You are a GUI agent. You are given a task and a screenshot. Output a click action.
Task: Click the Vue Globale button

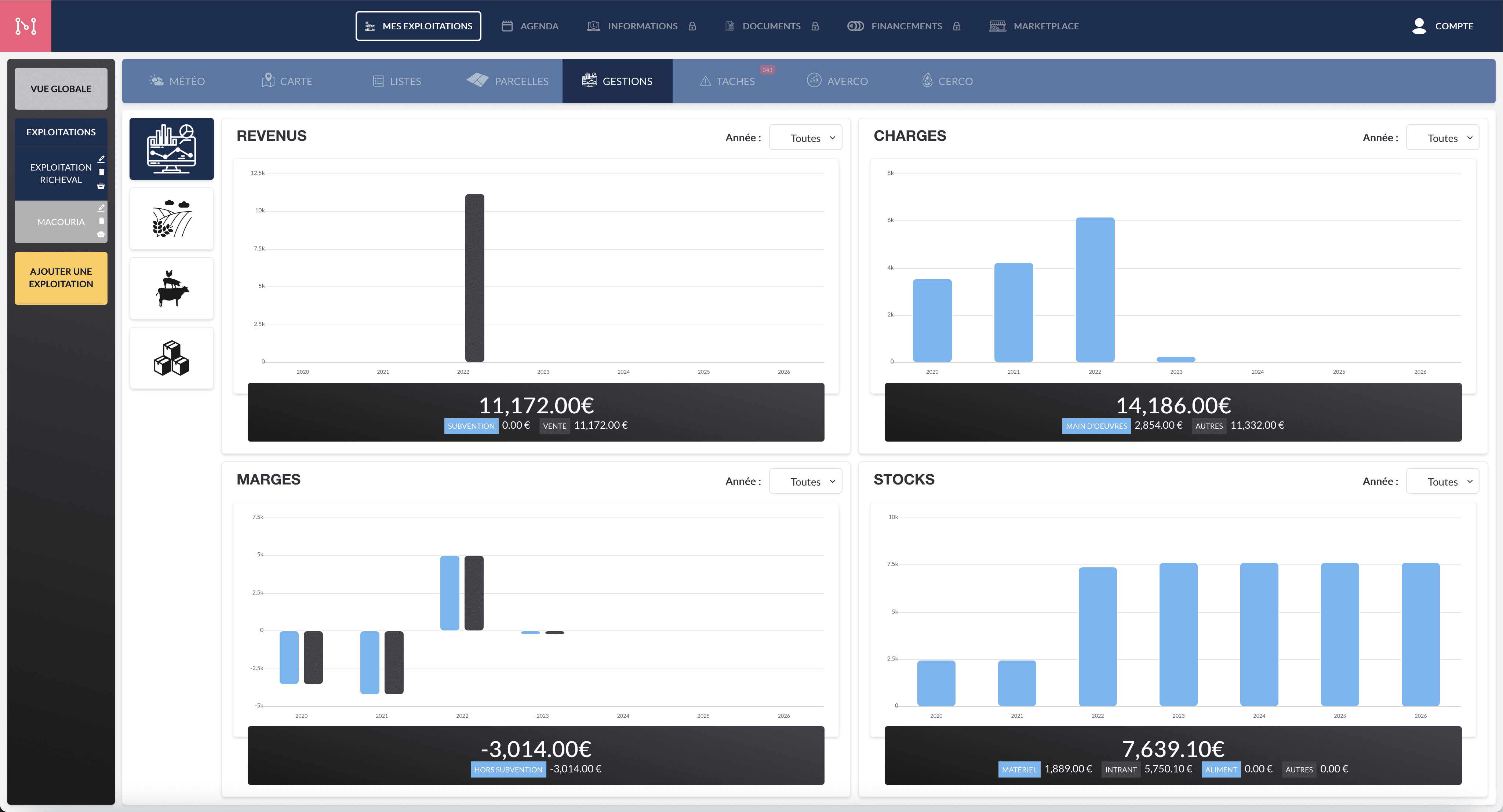pyautogui.click(x=61, y=89)
